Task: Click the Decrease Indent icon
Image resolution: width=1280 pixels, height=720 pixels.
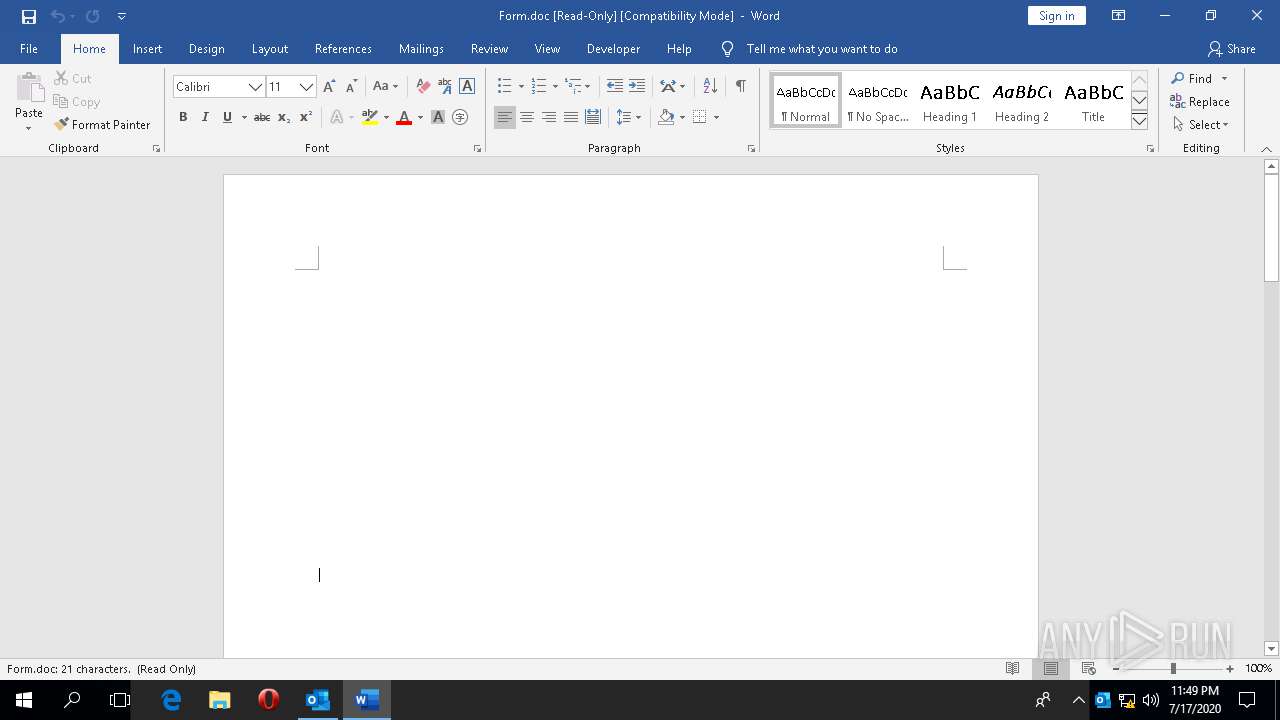Action: point(615,86)
